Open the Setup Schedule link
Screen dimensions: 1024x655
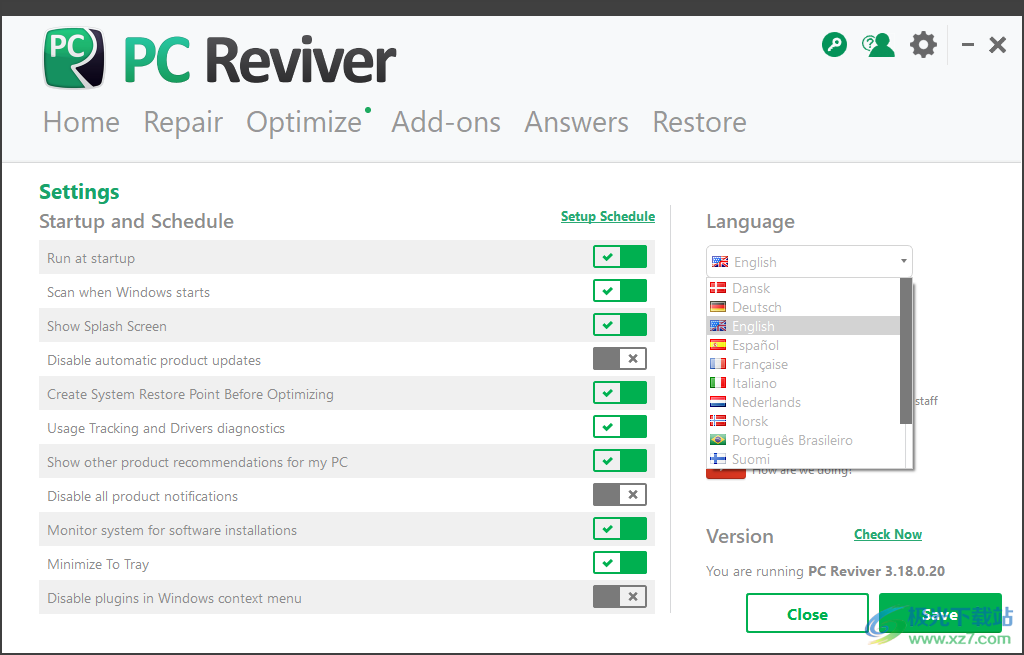[608, 216]
